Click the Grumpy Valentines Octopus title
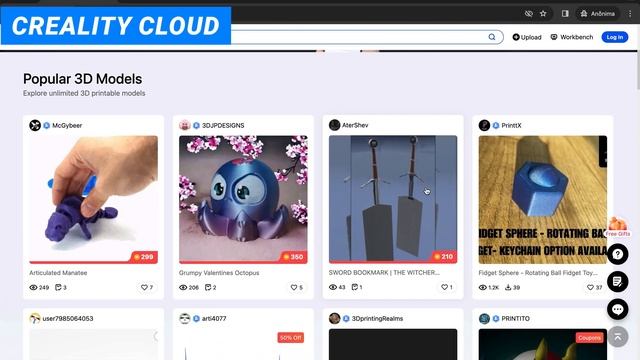The width and height of the screenshot is (640, 360). 219,273
